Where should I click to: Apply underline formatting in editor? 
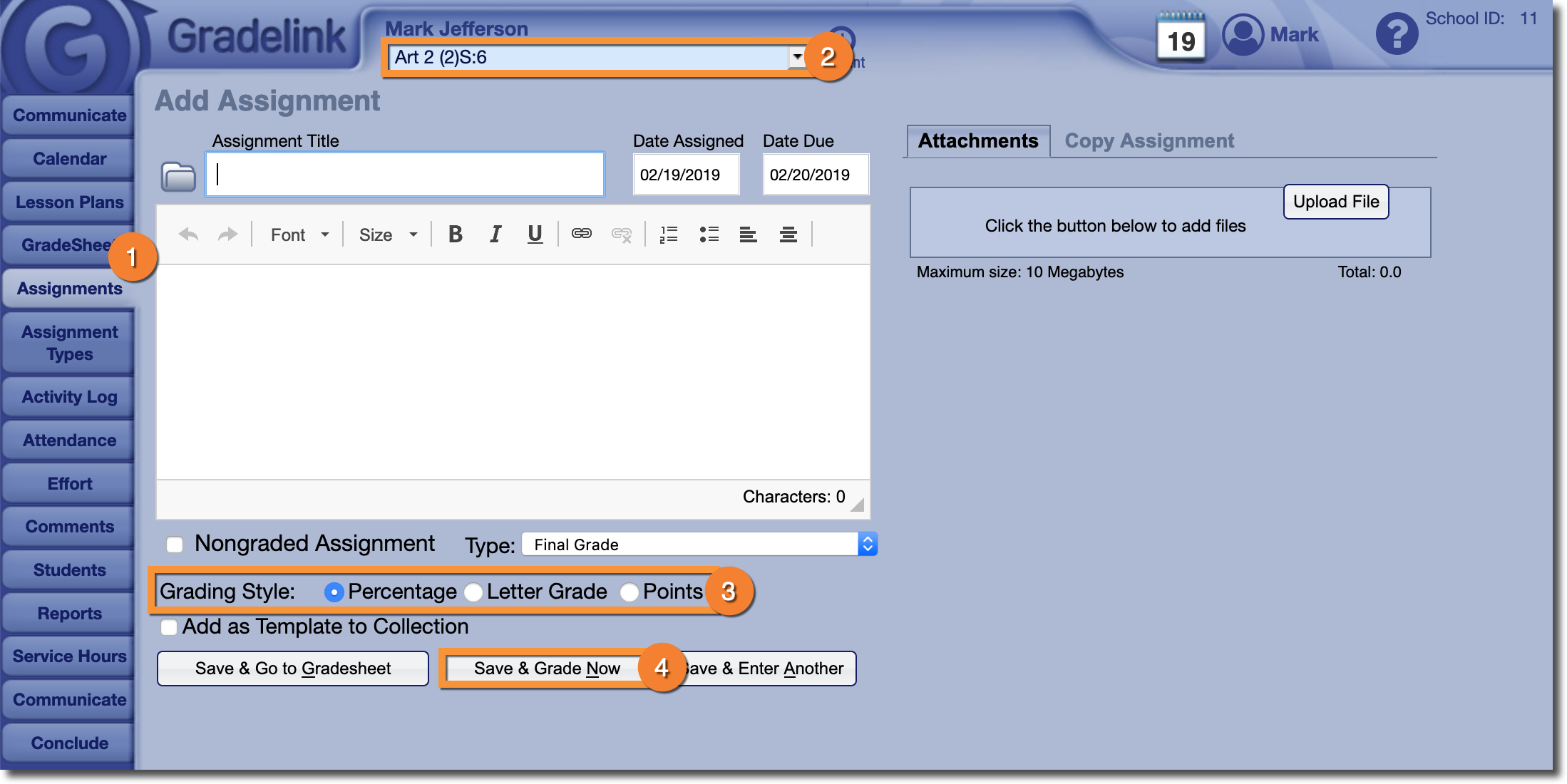(x=535, y=234)
